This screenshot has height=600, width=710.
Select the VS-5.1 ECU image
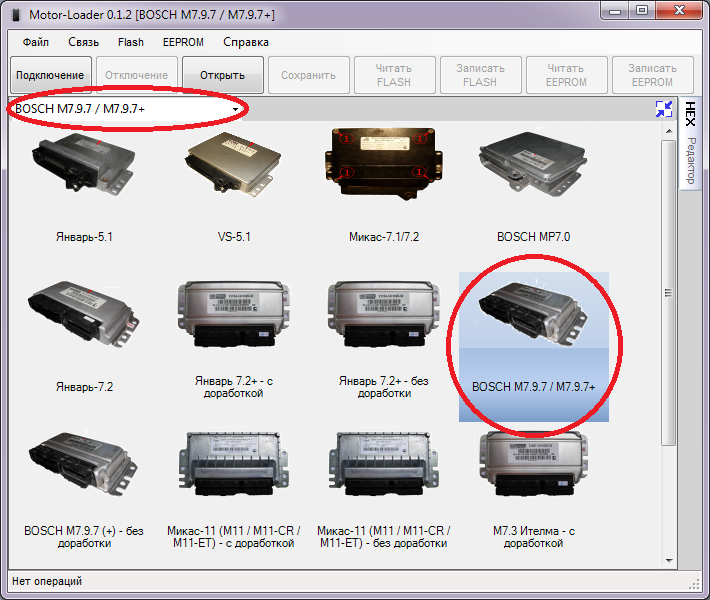pyautogui.click(x=233, y=164)
